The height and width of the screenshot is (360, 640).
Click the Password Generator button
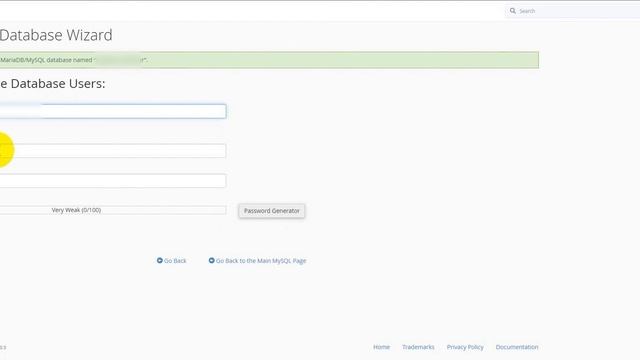(272, 211)
